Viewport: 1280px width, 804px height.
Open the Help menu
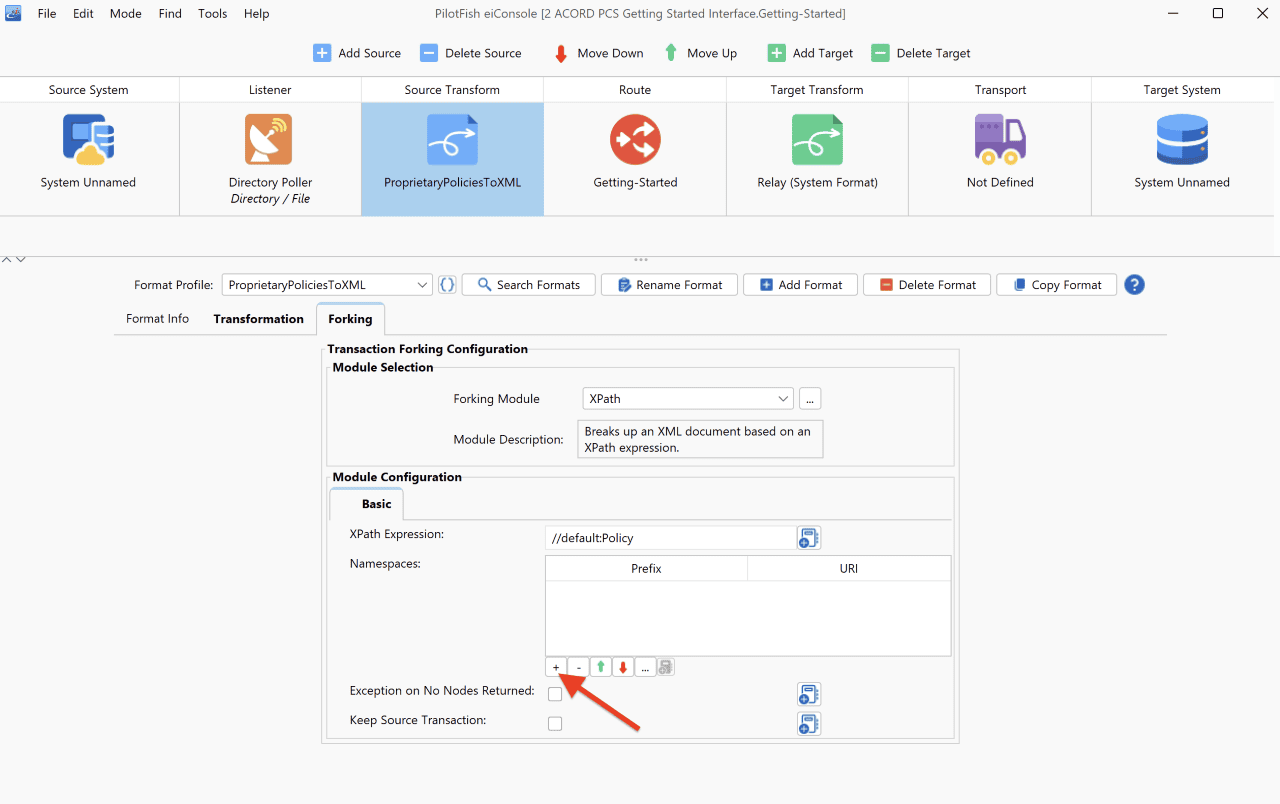[x=256, y=13]
